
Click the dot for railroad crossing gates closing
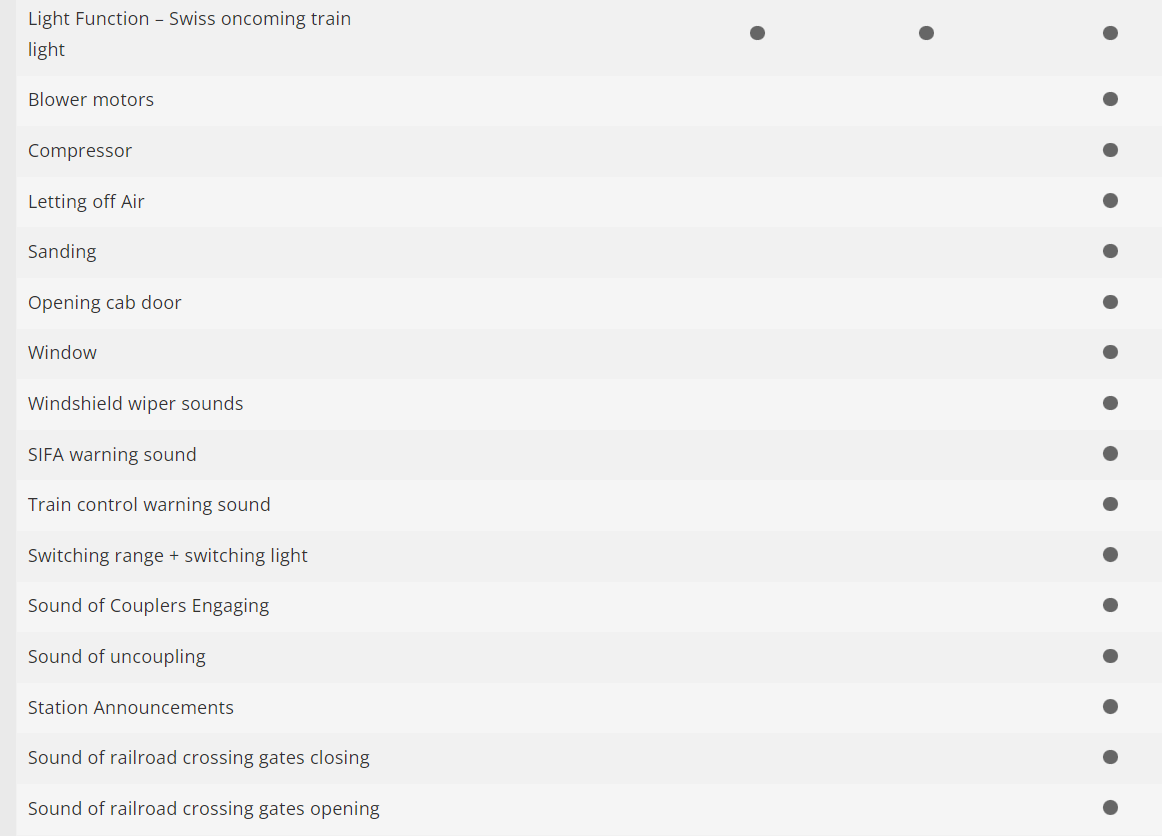(1110, 757)
